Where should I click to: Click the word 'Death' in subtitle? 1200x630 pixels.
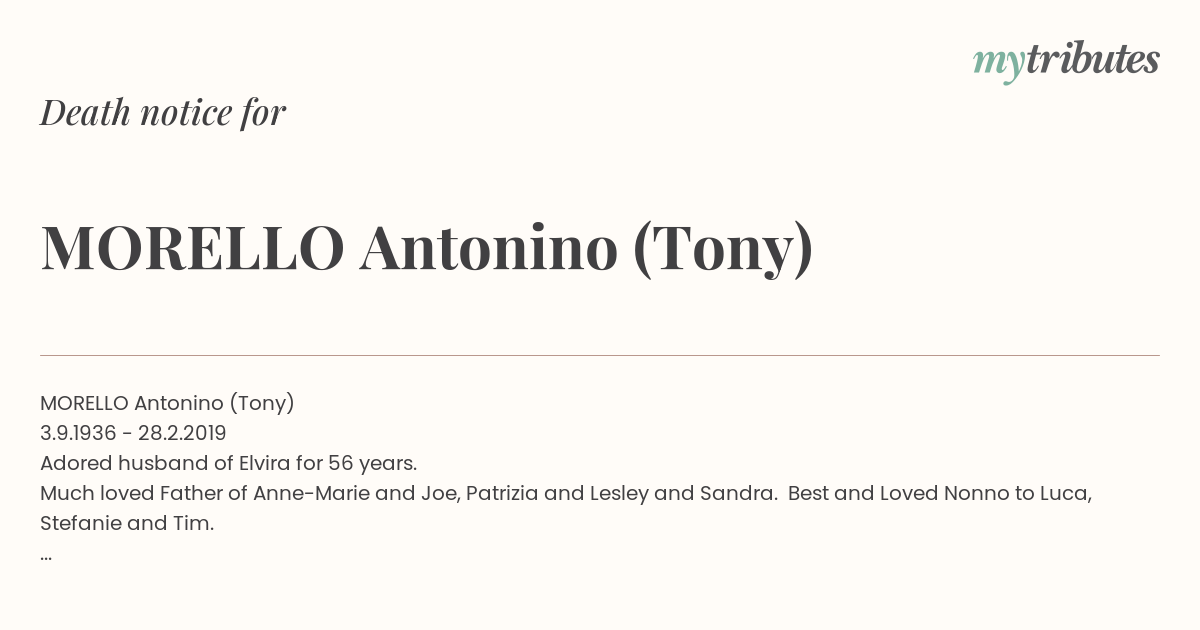85,113
